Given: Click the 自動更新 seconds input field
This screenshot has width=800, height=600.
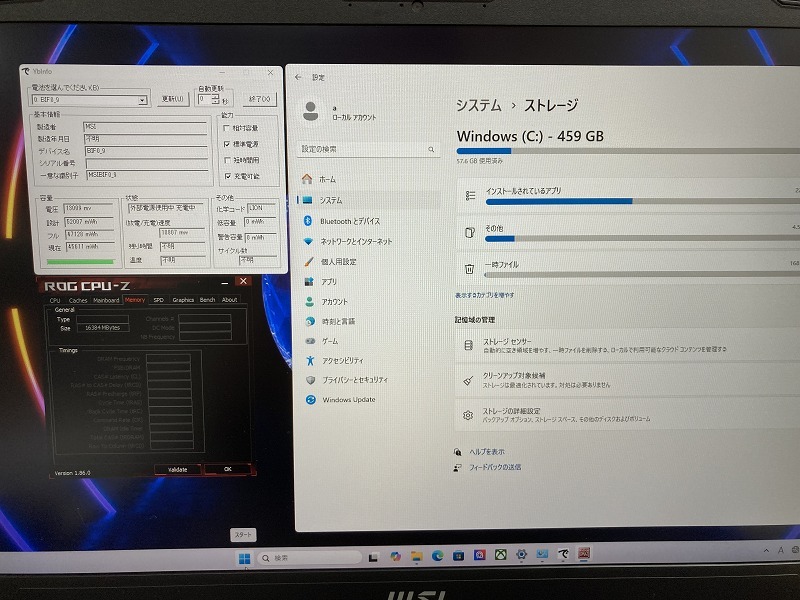Looking at the screenshot, I should click(x=205, y=99).
